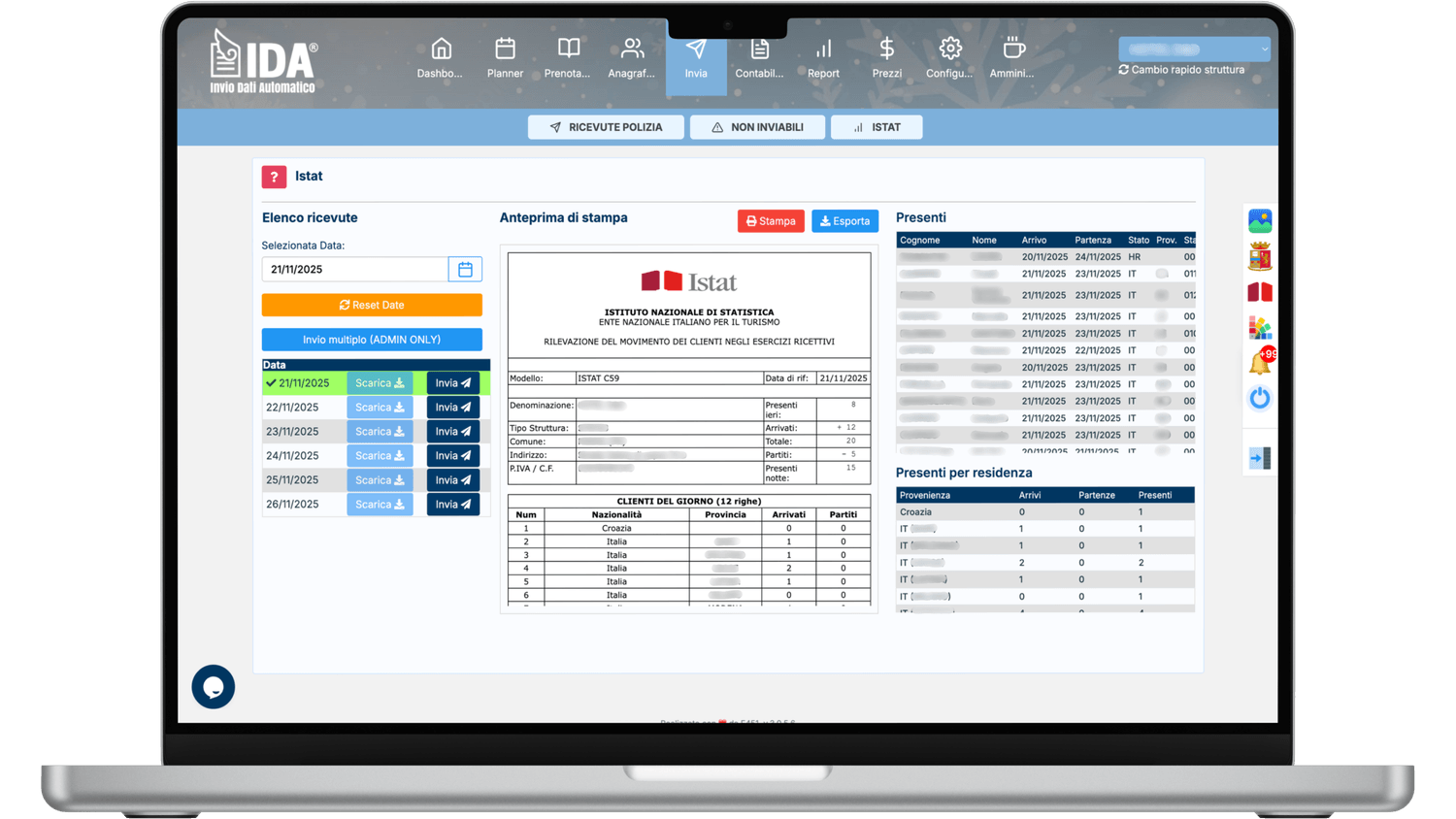Image resolution: width=1456 pixels, height=819 pixels.
Task: Click Invia for 22/11/2025
Action: pyautogui.click(x=453, y=408)
